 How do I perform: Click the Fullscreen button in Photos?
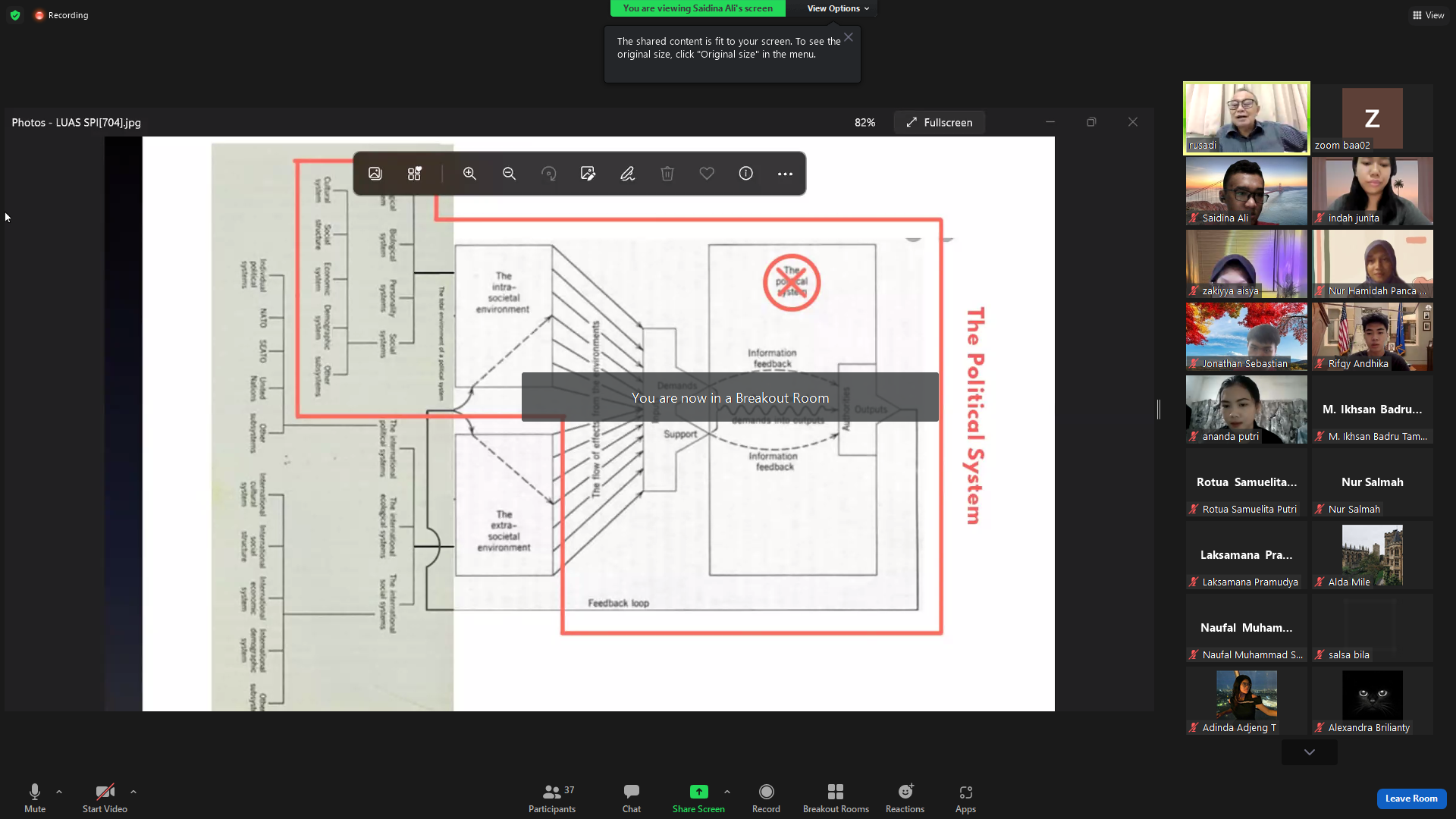pyautogui.click(x=939, y=122)
